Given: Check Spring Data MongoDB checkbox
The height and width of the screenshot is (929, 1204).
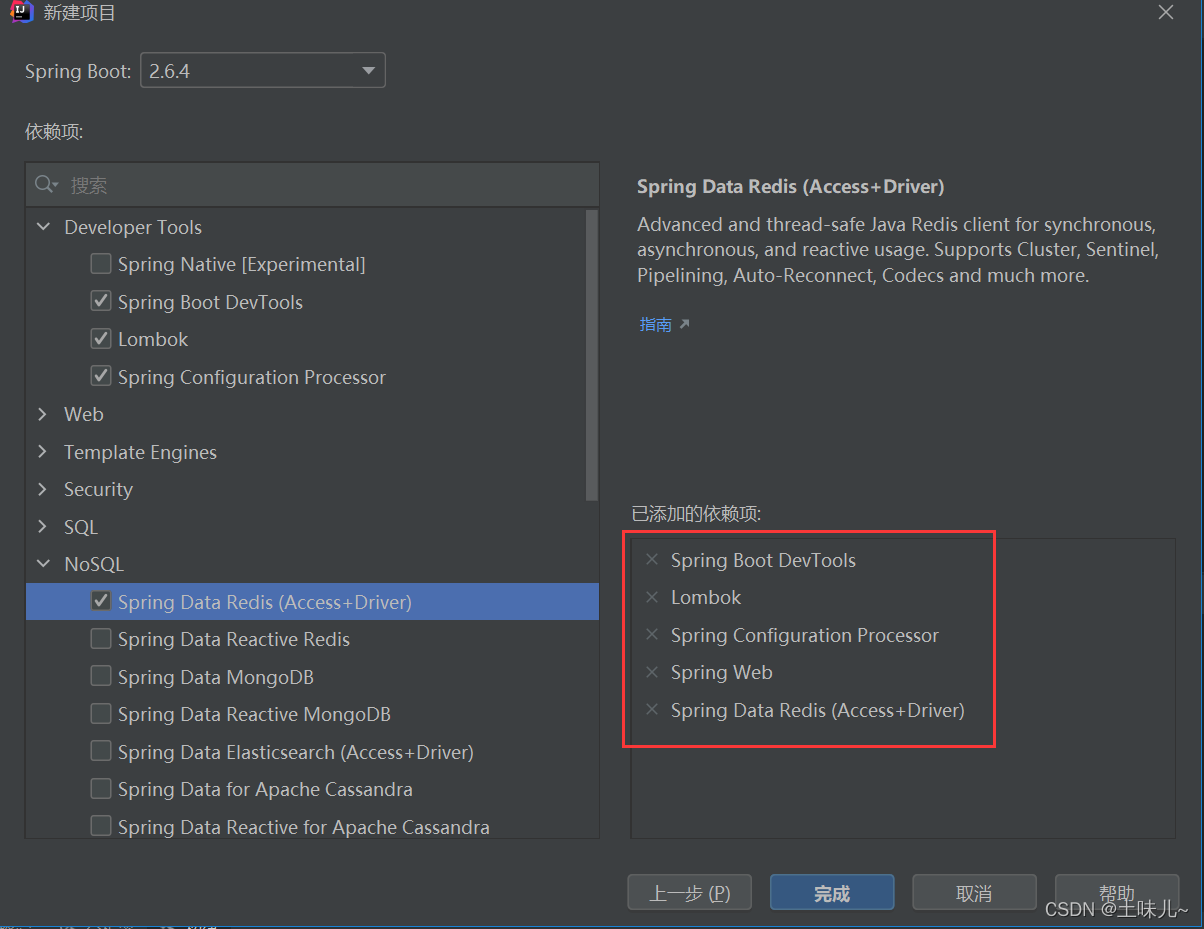Looking at the screenshot, I should (101, 677).
